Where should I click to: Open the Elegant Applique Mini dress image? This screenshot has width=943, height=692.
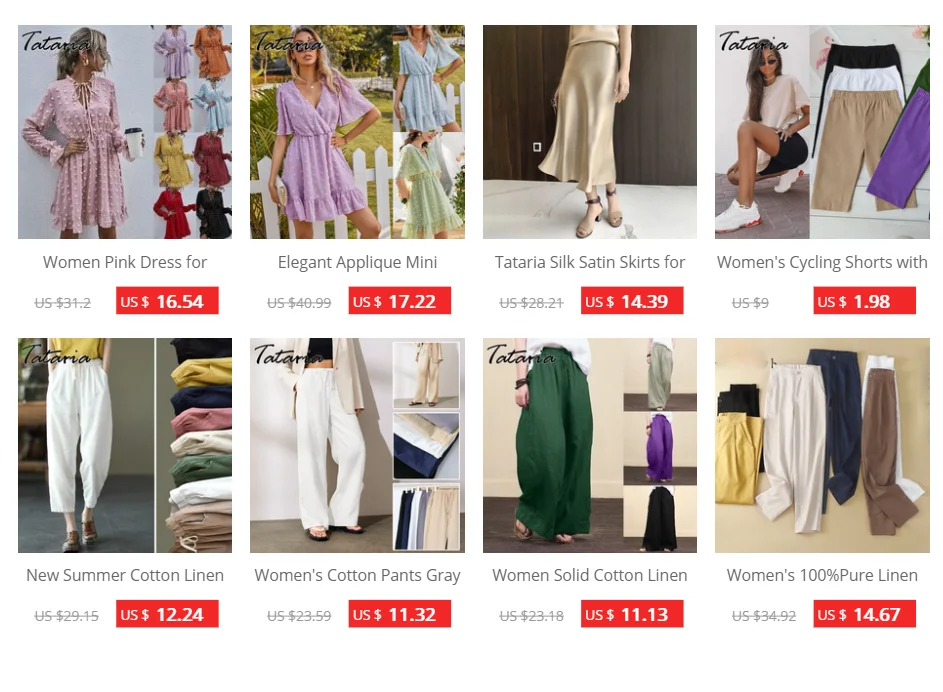(x=357, y=132)
